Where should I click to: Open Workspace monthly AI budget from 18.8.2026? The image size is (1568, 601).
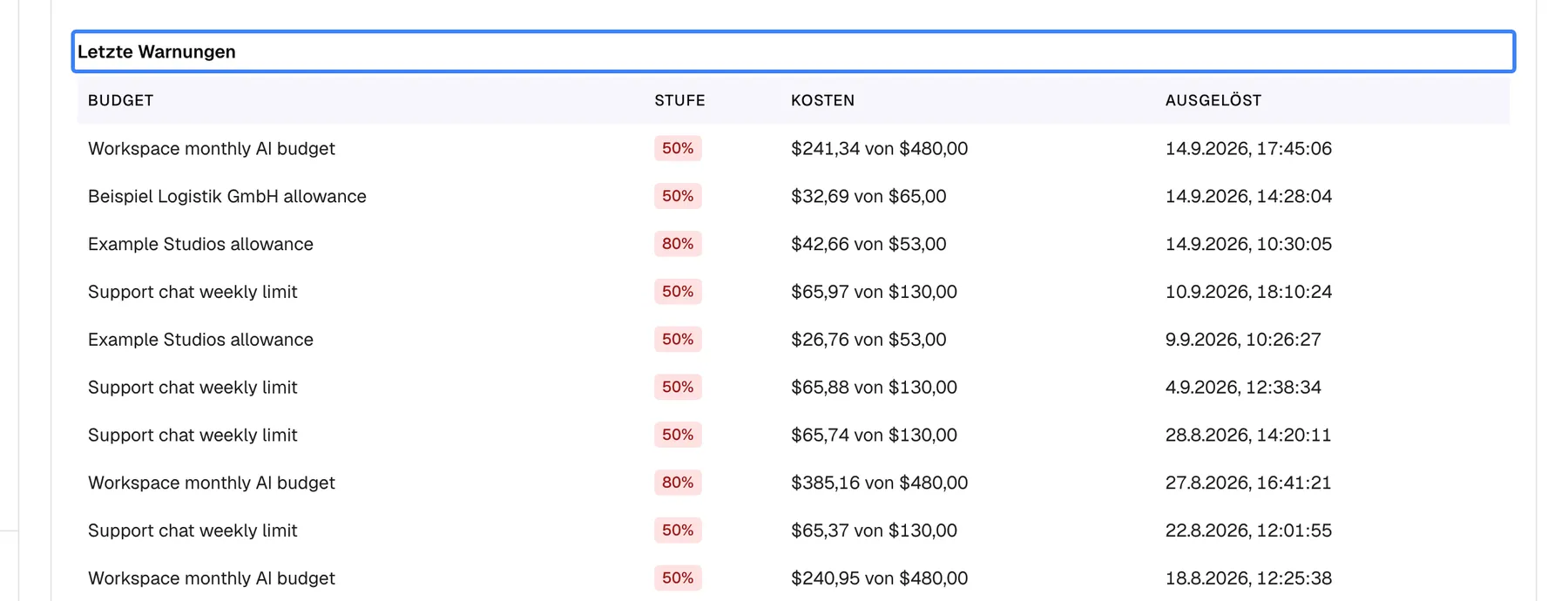(211, 579)
